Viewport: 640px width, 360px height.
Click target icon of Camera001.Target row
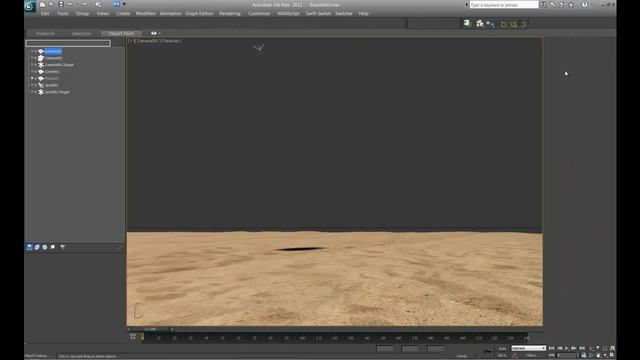41,65
